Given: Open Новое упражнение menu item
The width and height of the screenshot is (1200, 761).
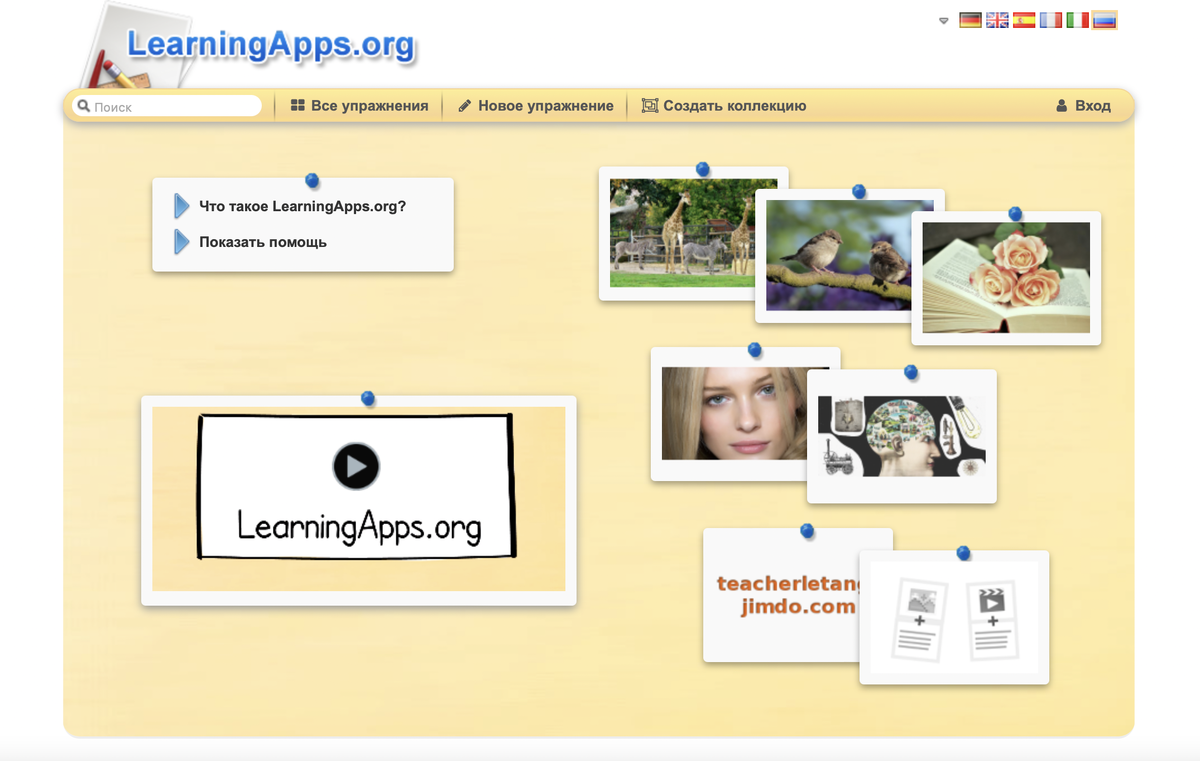Looking at the screenshot, I should click(535, 106).
